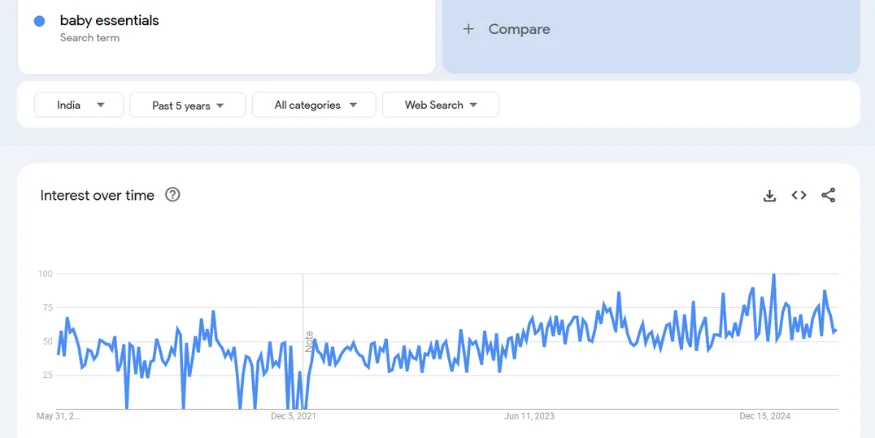Download the interest over time CSV
The height and width of the screenshot is (438, 875).
coord(769,196)
